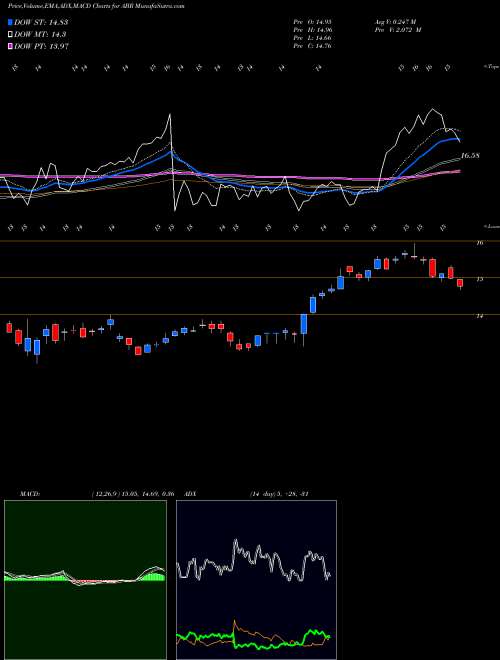Click the EMA spike peak on upper chart
Viewport: 500px width, 660px height.
(170, 114)
